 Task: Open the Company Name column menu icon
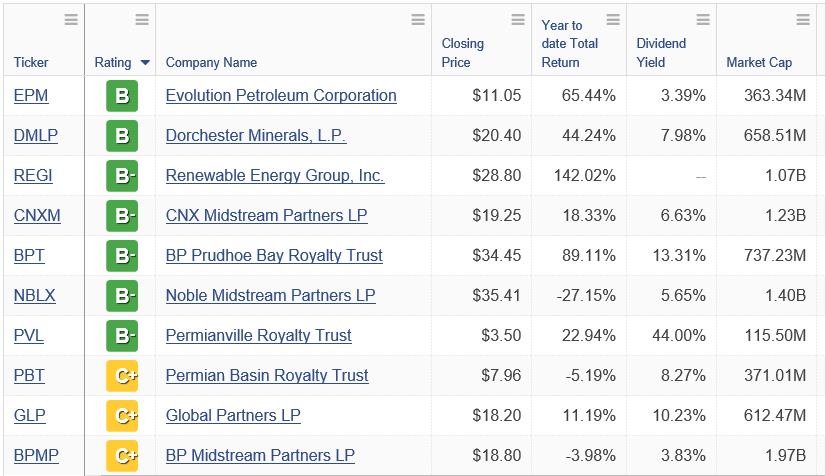pos(418,20)
